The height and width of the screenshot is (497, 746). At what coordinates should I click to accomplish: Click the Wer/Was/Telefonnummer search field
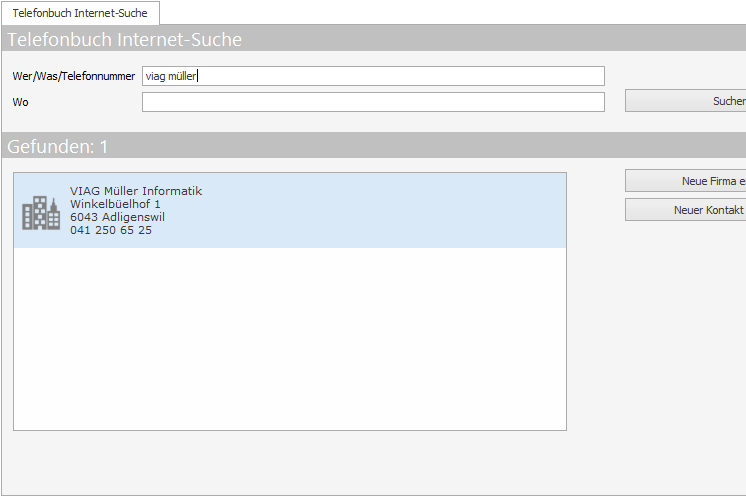(373, 76)
